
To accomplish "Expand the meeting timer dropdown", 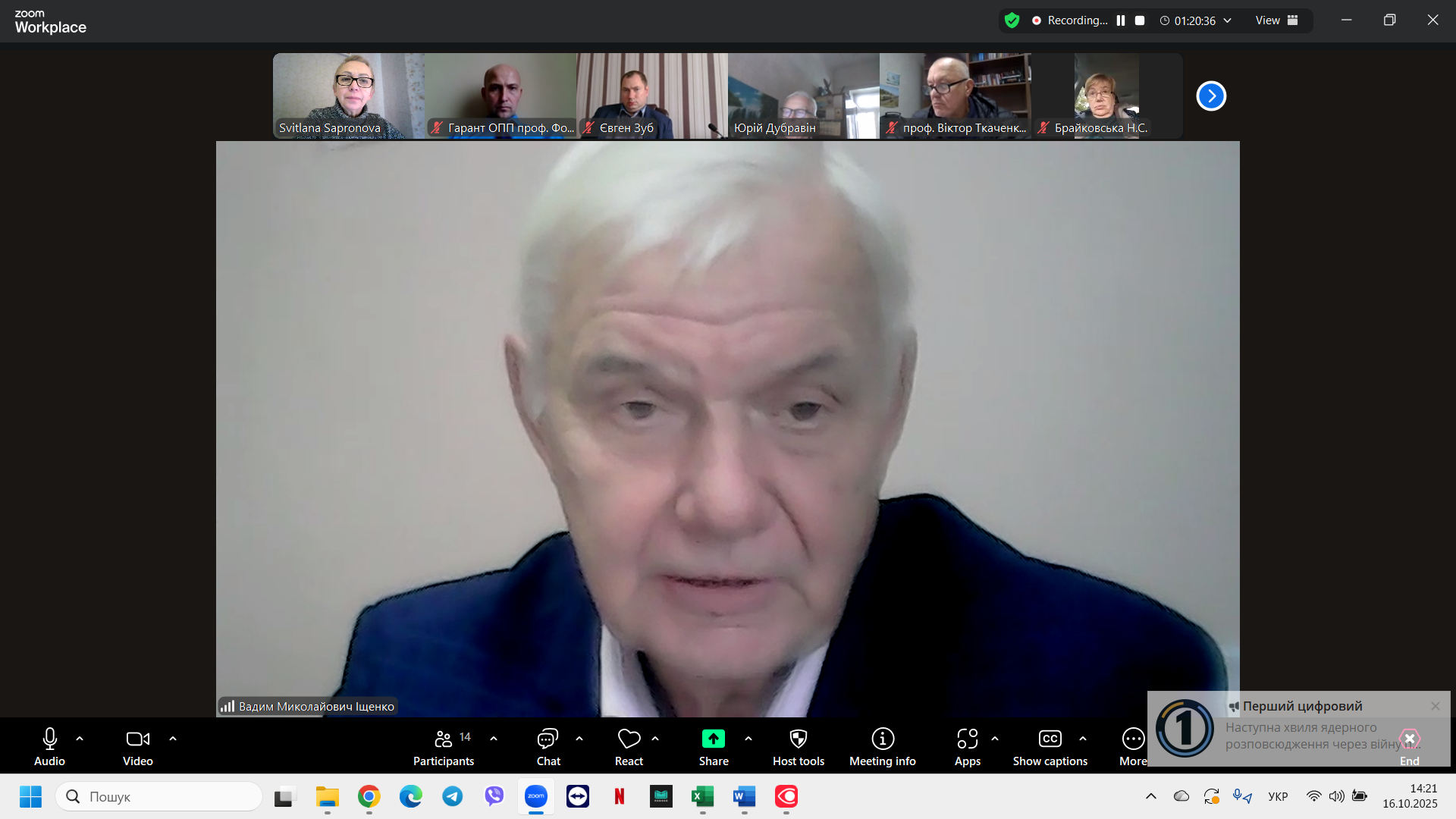I will pyautogui.click(x=1228, y=20).
